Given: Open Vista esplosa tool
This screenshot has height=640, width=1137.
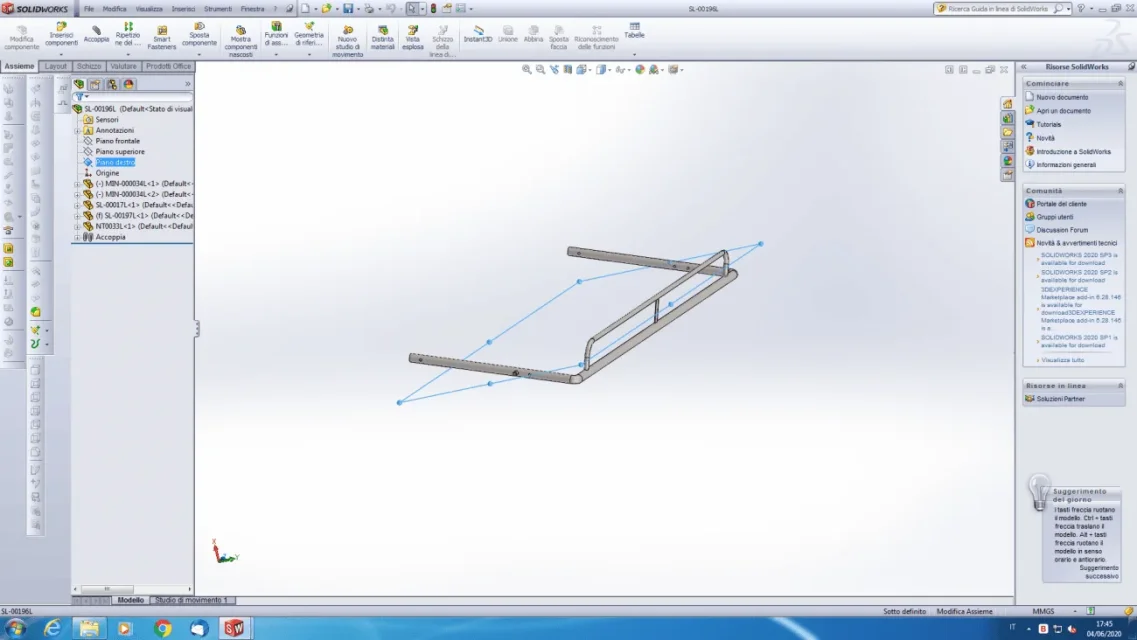Looking at the screenshot, I should tap(413, 38).
